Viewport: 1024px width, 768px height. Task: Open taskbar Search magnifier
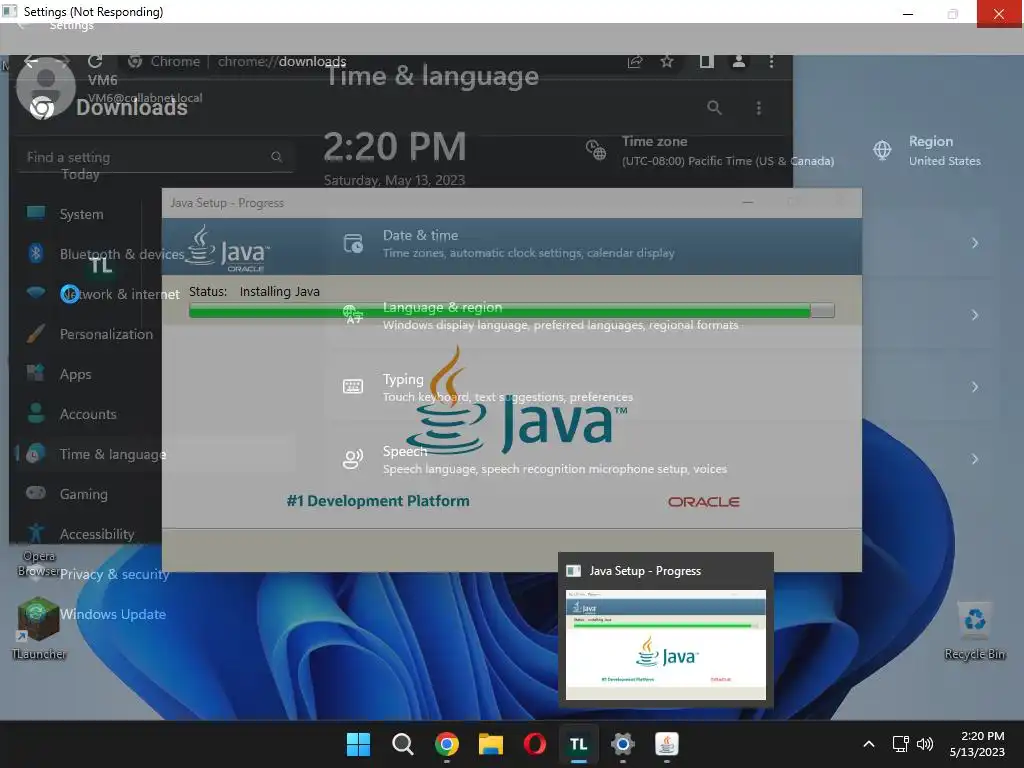(402, 744)
